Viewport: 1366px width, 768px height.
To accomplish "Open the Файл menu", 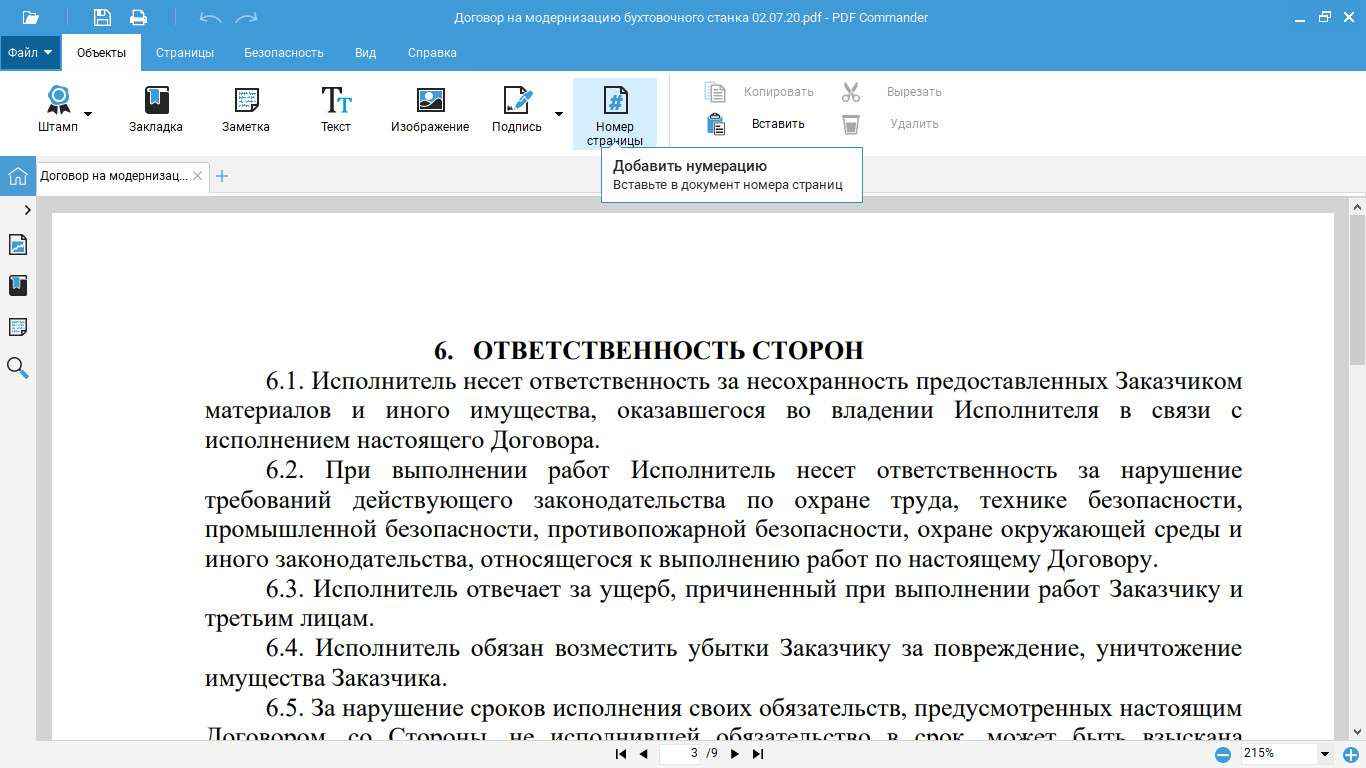I will 30,53.
